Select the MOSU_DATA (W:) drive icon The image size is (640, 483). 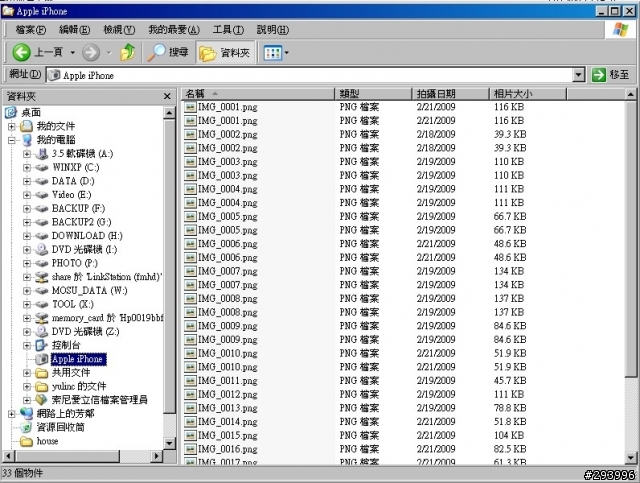tap(41, 291)
